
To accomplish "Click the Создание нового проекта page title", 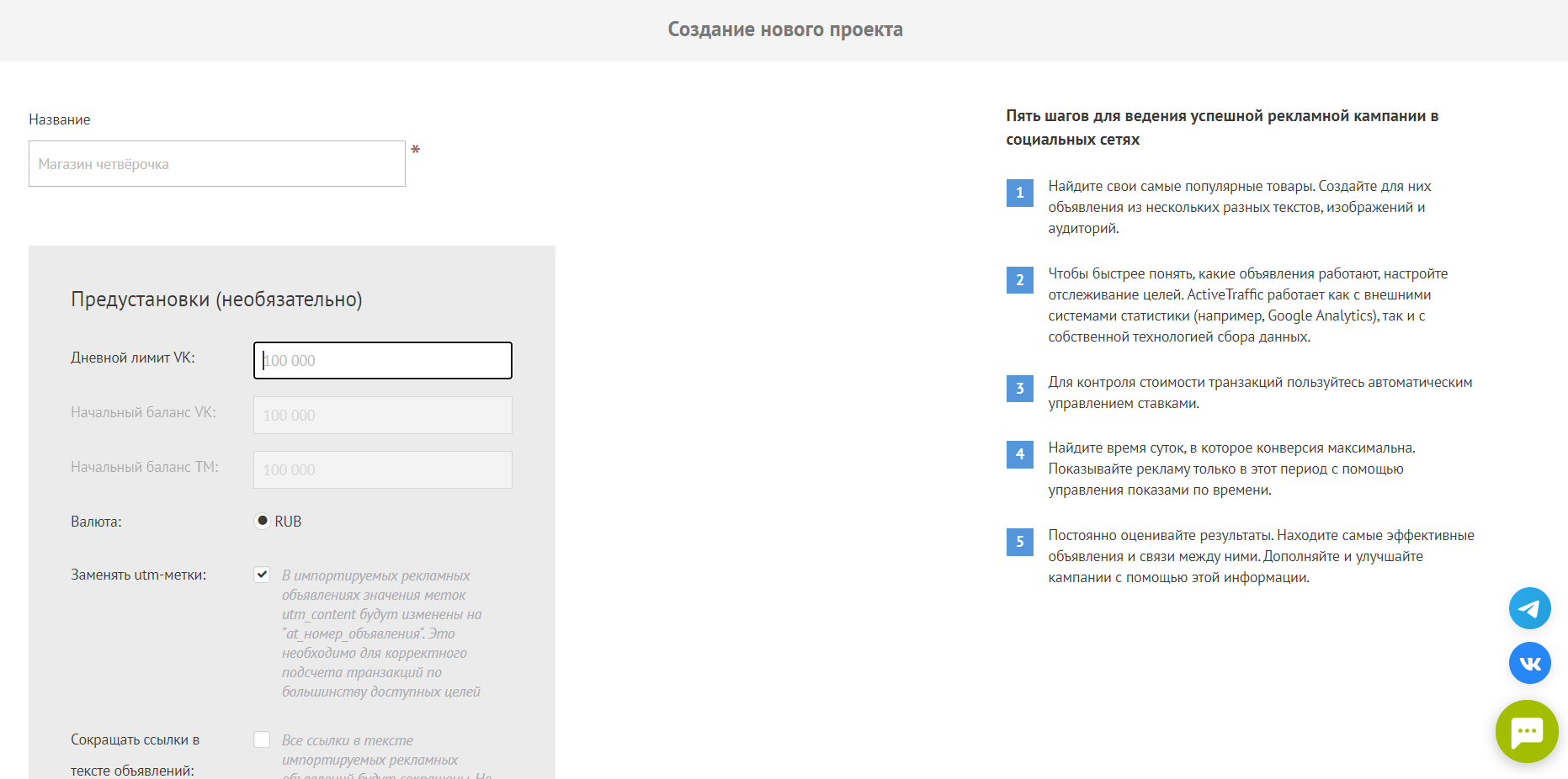I will 784,30.
